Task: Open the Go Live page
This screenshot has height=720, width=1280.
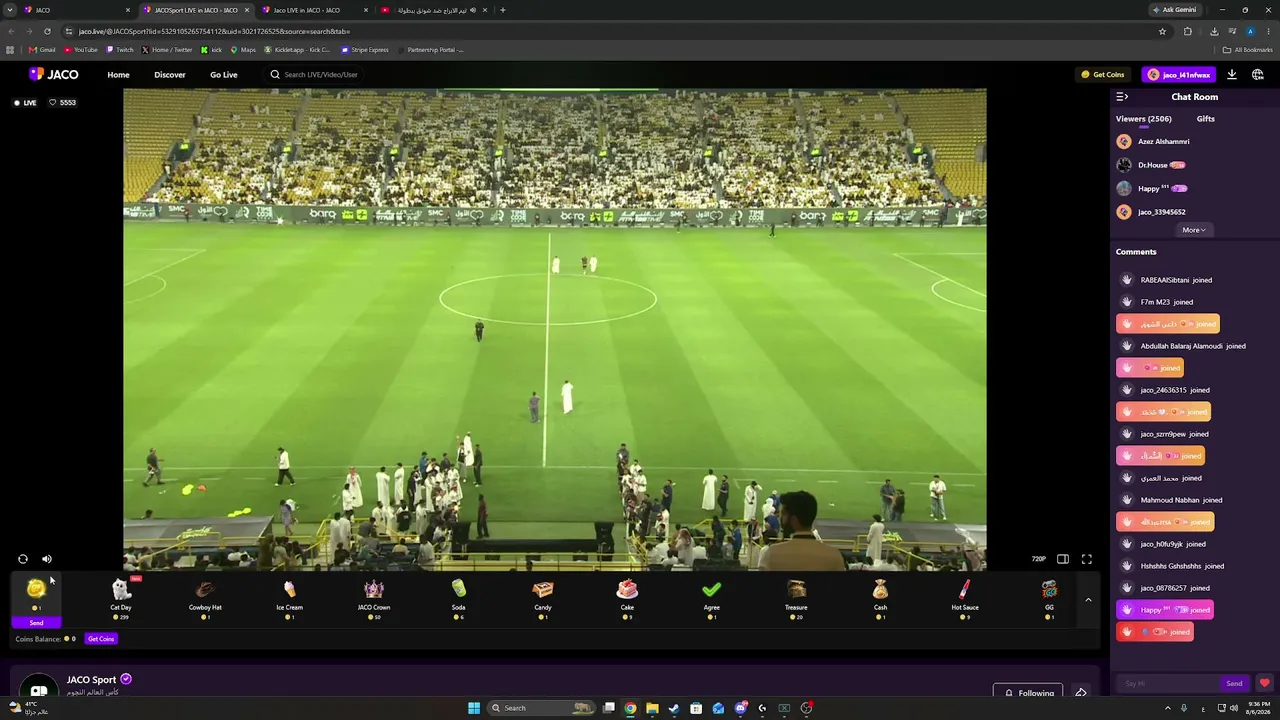Action: coord(224,75)
